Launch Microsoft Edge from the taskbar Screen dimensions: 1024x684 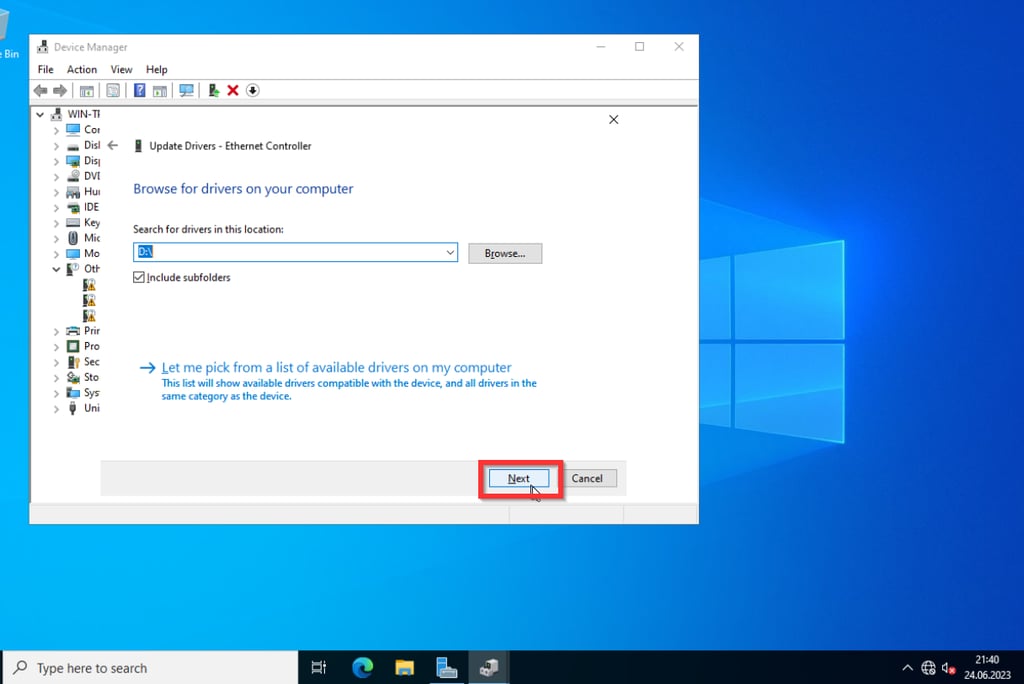point(362,668)
